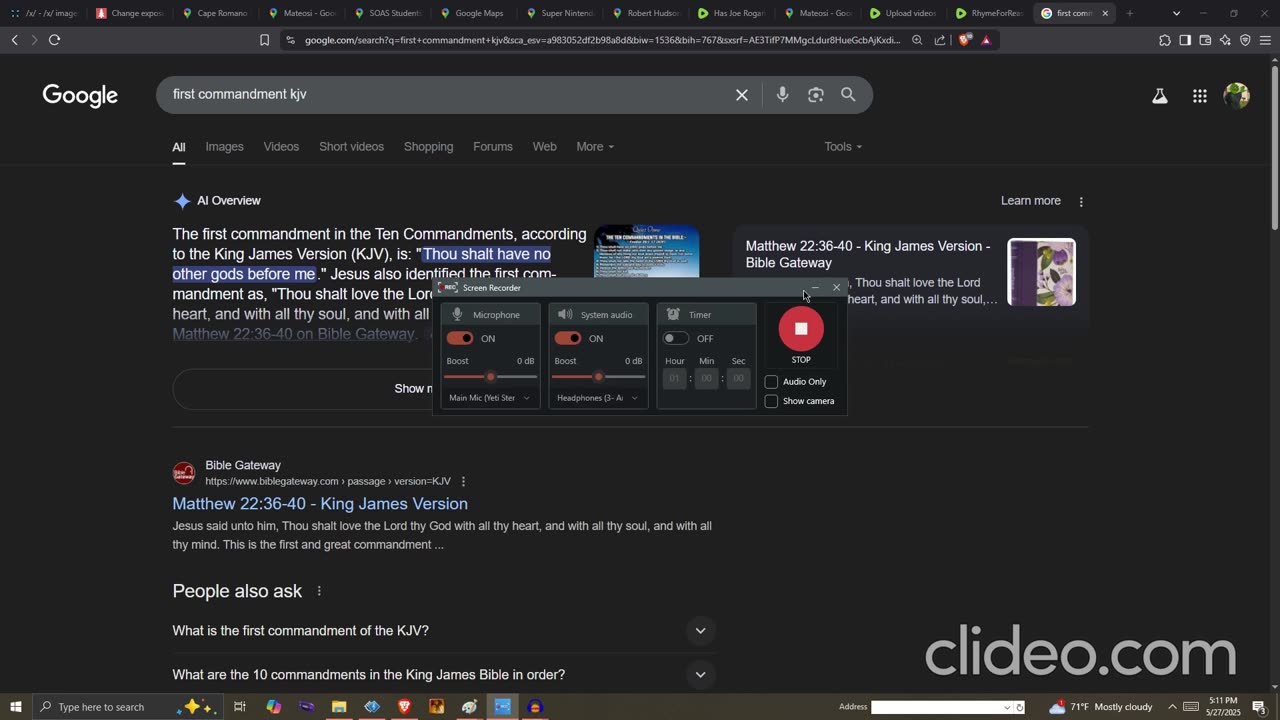Open the browser main menu
Screen dimensions: 1280x720
click(x=1265, y=40)
